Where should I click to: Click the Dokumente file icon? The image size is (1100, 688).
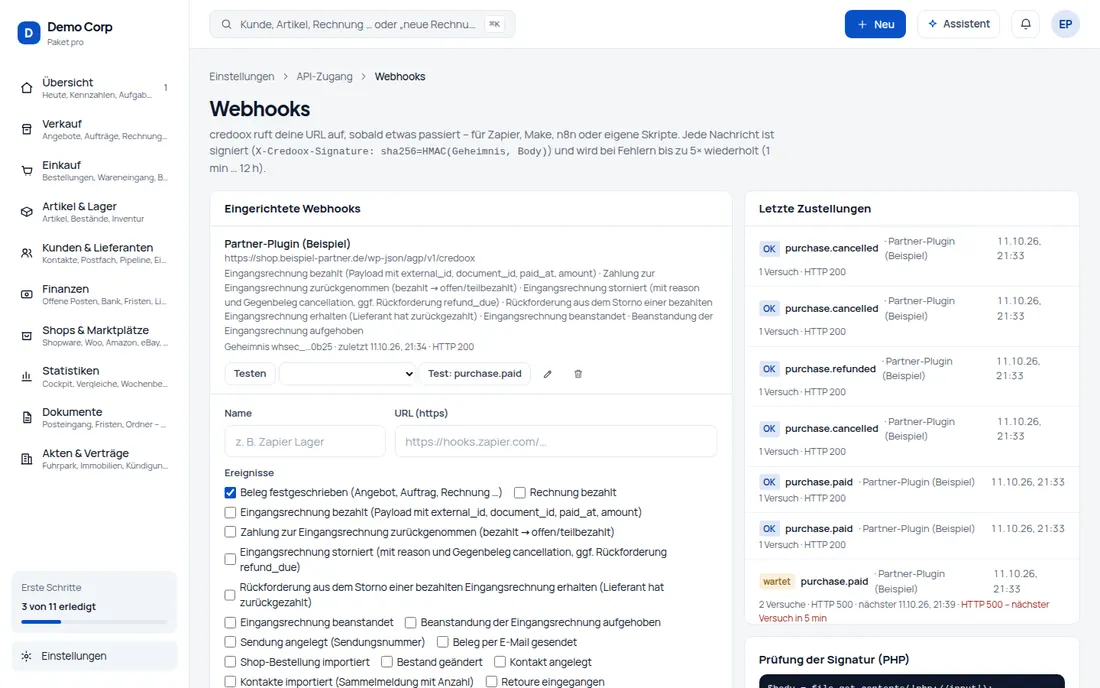(x=27, y=418)
